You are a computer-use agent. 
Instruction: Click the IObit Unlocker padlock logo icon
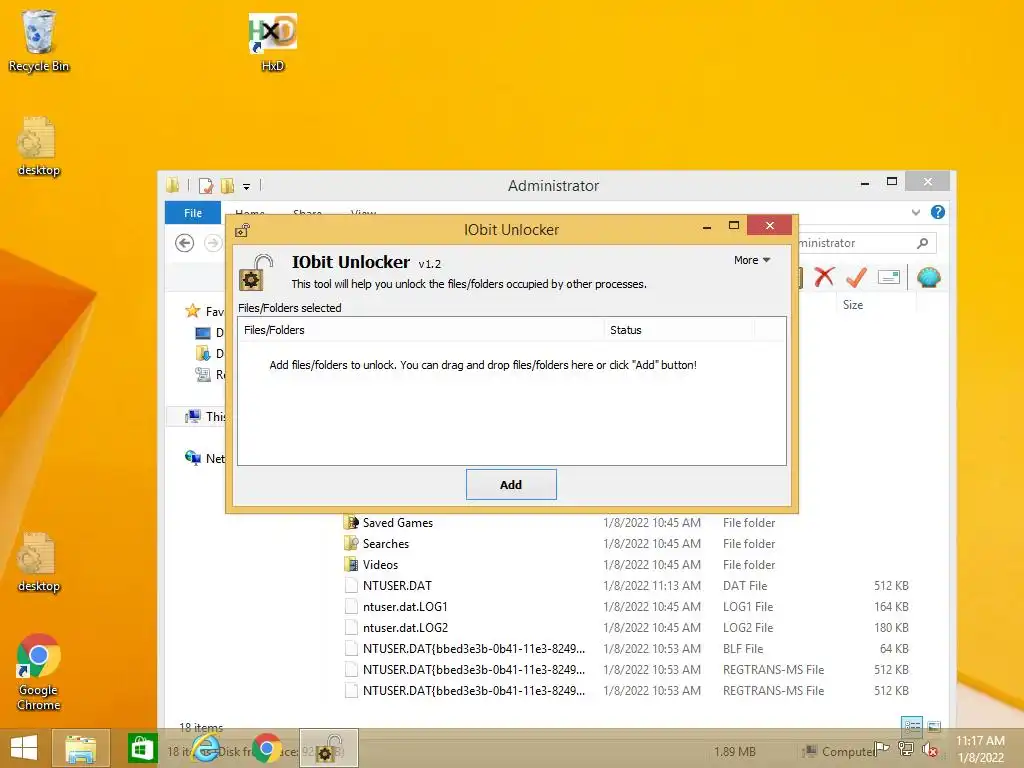[256, 272]
